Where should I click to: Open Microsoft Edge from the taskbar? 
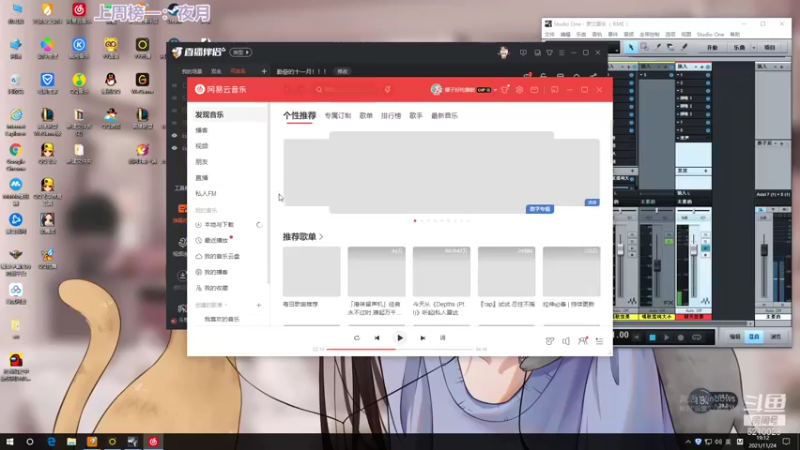click(51, 442)
